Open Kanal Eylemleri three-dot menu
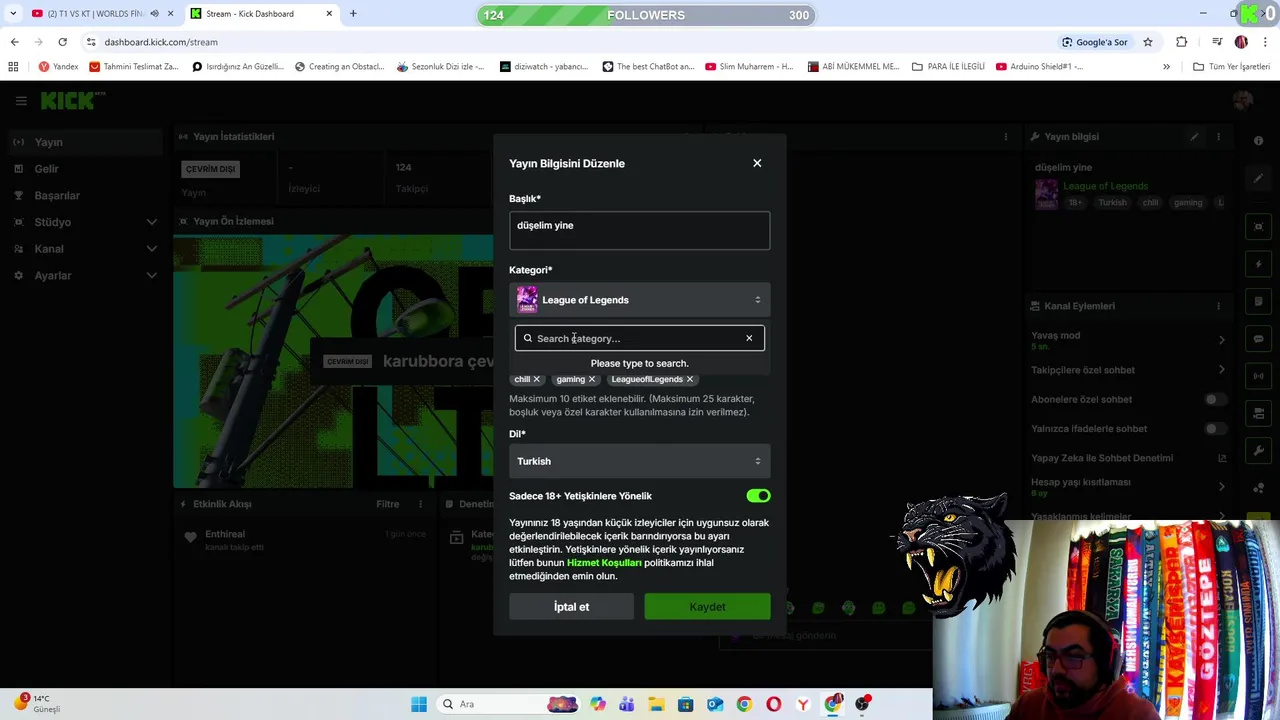 pos(1218,306)
